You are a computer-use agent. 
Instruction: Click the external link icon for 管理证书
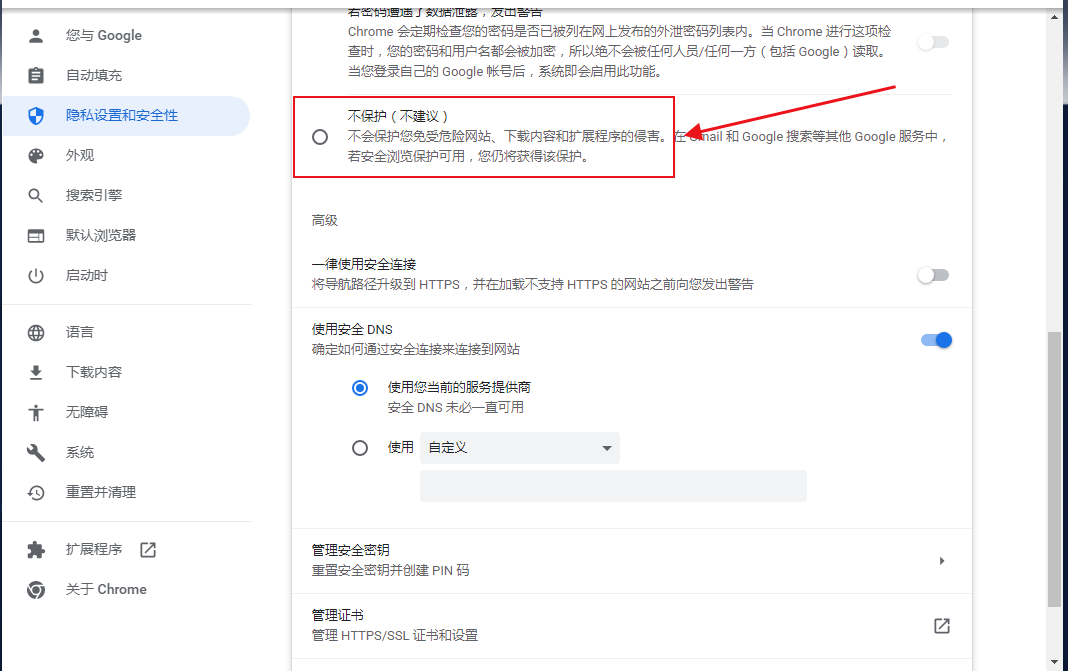[942, 626]
